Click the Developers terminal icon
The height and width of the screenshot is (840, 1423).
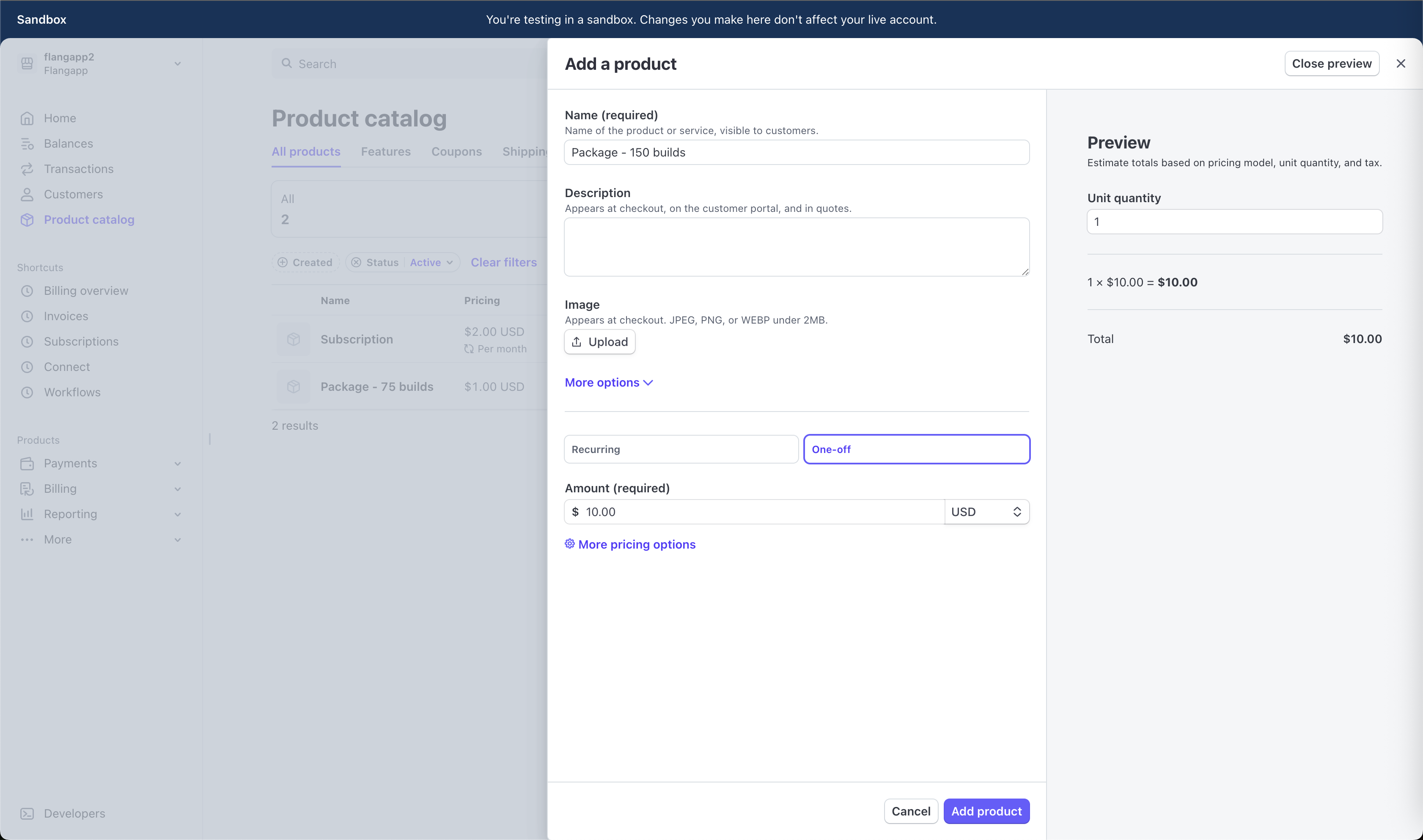click(x=27, y=813)
